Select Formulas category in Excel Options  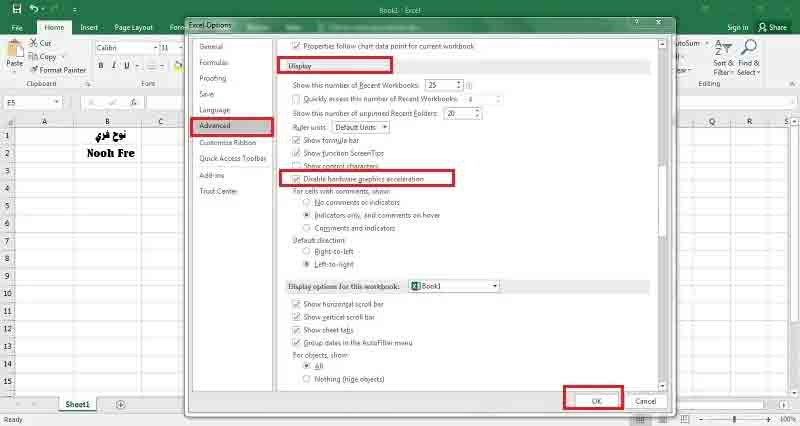tap(214, 62)
